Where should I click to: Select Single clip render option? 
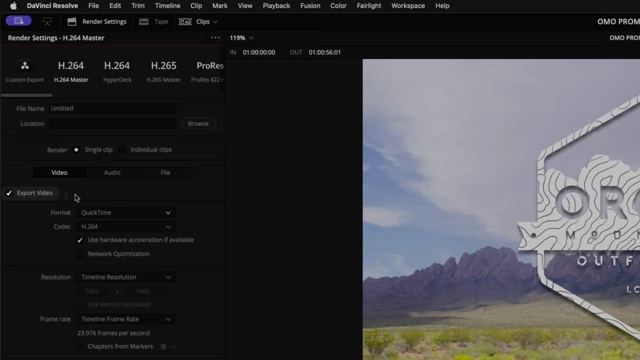pos(76,150)
